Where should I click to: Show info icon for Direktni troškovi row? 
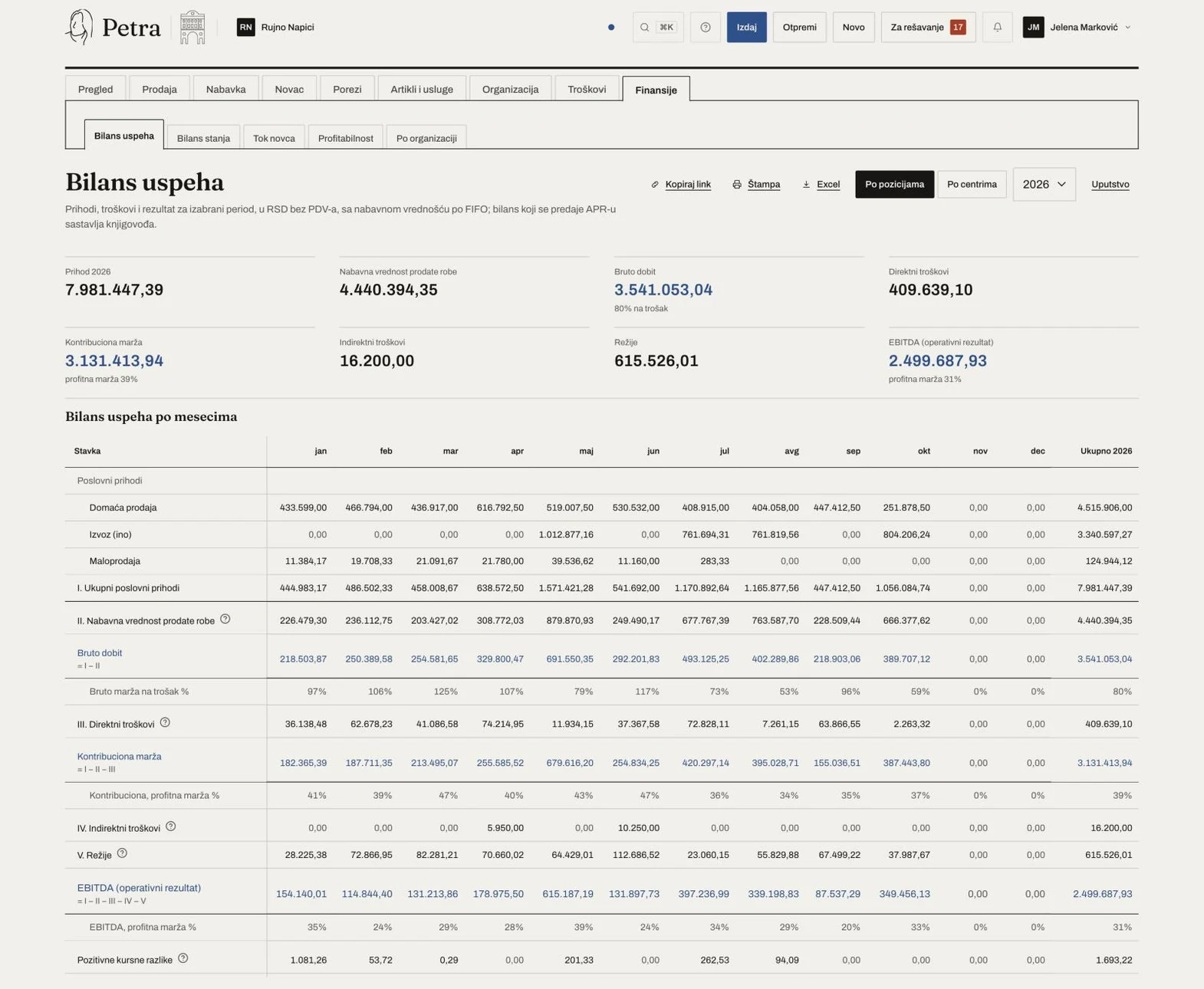[x=165, y=722]
